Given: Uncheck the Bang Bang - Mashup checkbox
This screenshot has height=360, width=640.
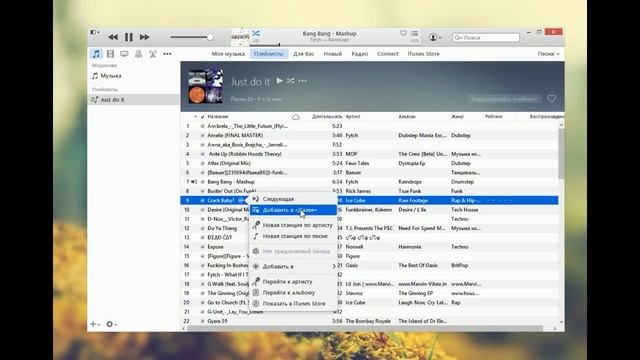Looking at the screenshot, I should coord(202,182).
